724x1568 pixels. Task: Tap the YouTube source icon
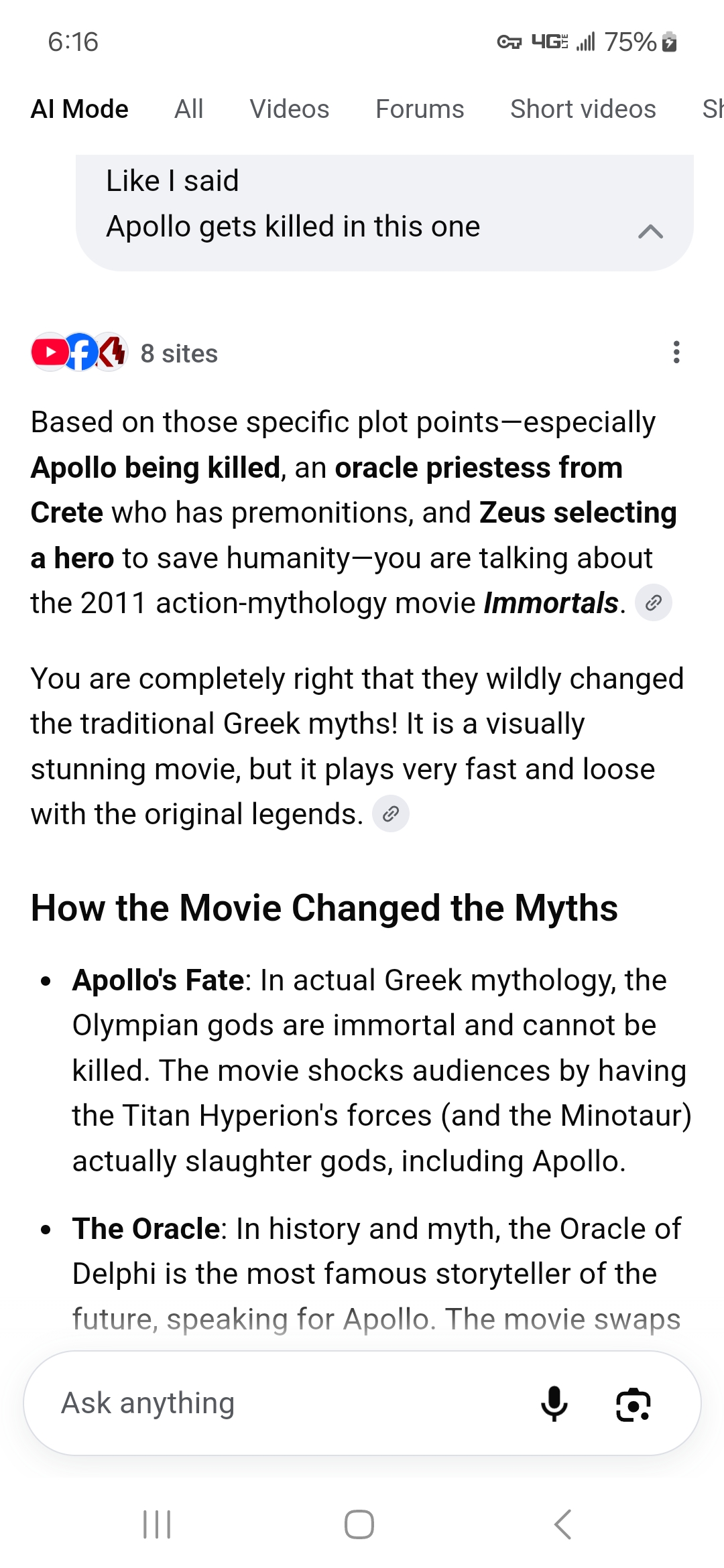pos(49,352)
